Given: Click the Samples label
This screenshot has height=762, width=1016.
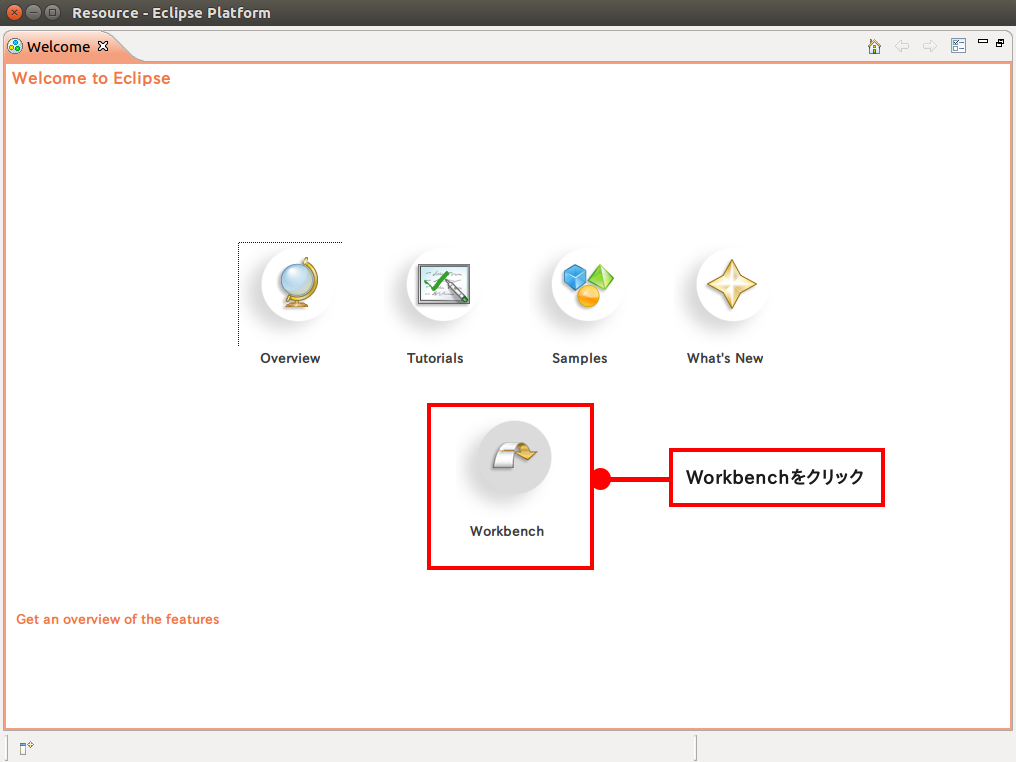Looking at the screenshot, I should (x=580, y=358).
